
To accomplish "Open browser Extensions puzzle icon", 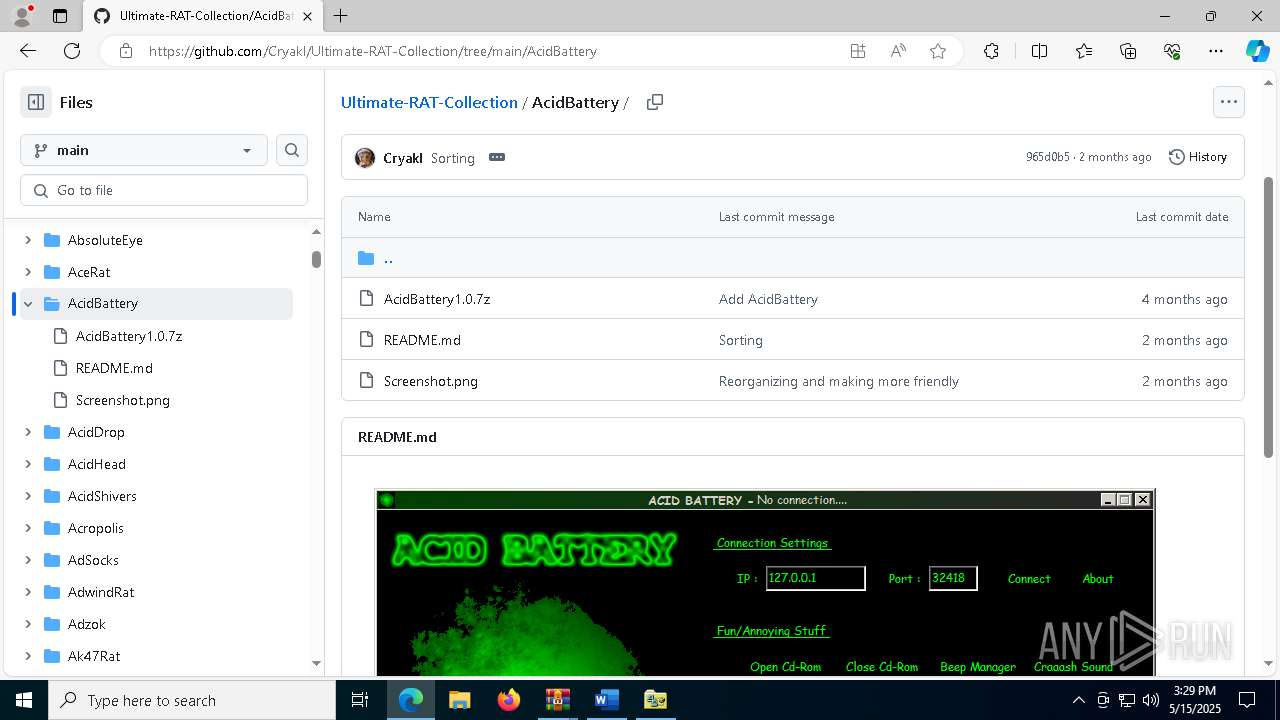I will pyautogui.click(x=991, y=51).
